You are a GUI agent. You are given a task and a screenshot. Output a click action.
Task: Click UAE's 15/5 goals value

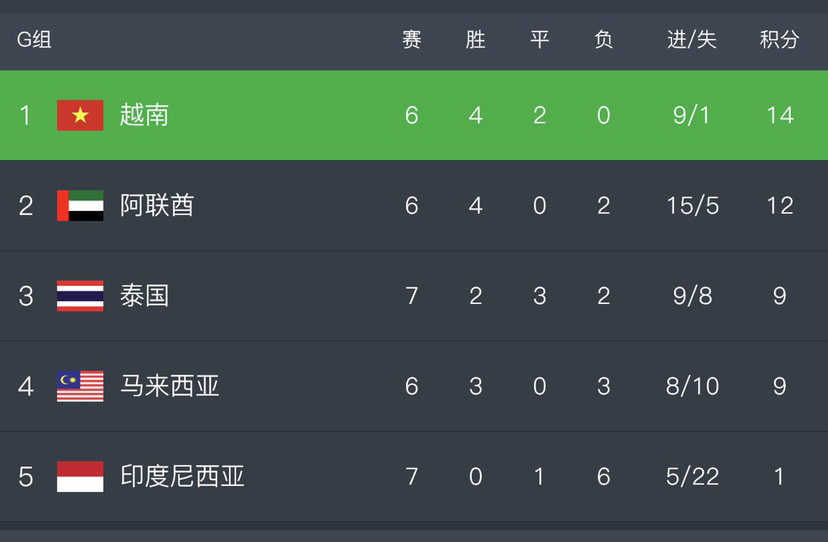[692, 205]
